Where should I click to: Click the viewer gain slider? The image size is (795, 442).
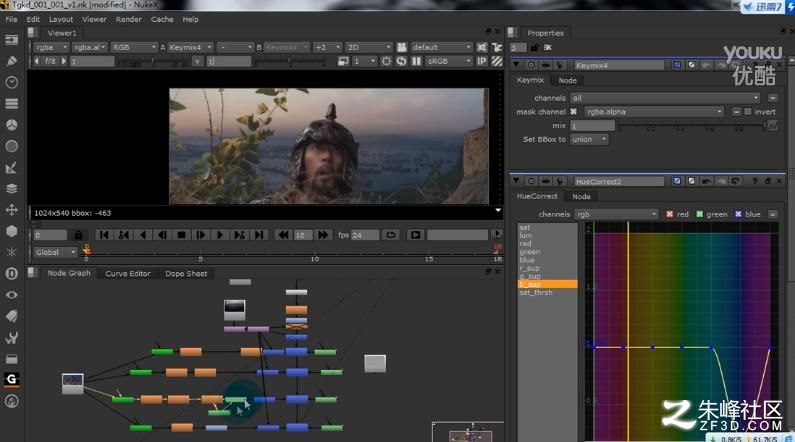pos(155,61)
